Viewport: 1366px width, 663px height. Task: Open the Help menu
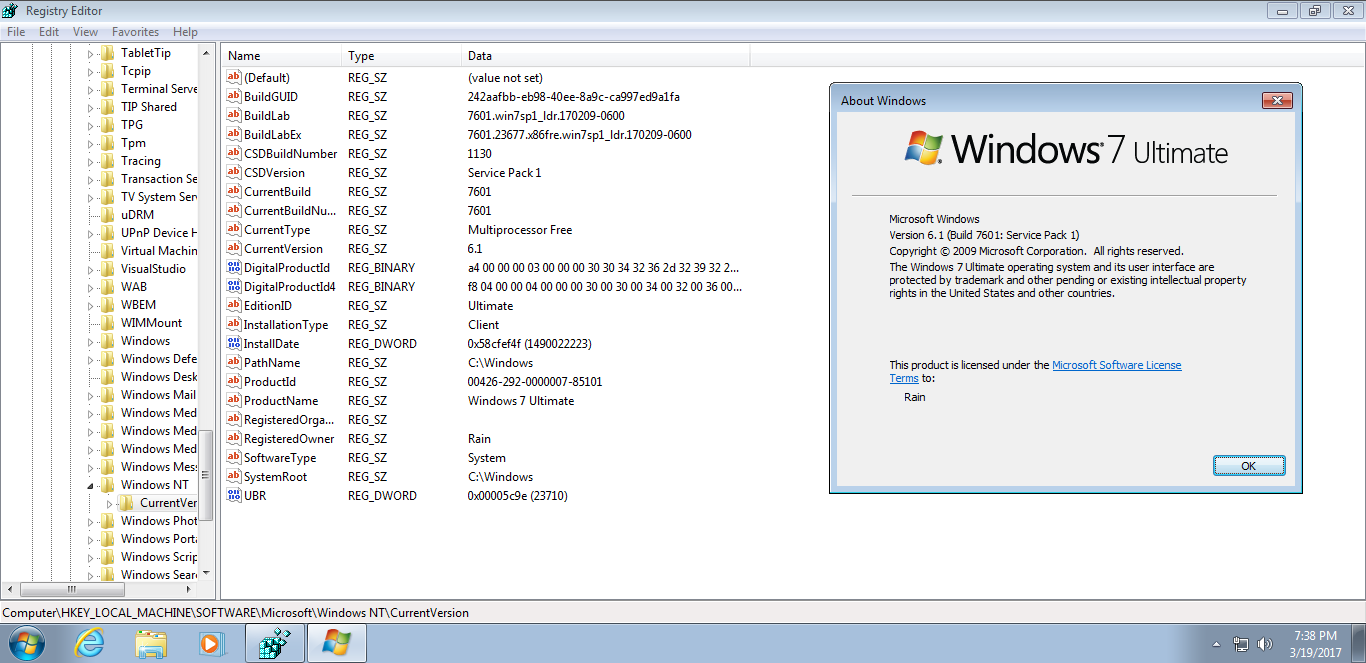[185, 32]
